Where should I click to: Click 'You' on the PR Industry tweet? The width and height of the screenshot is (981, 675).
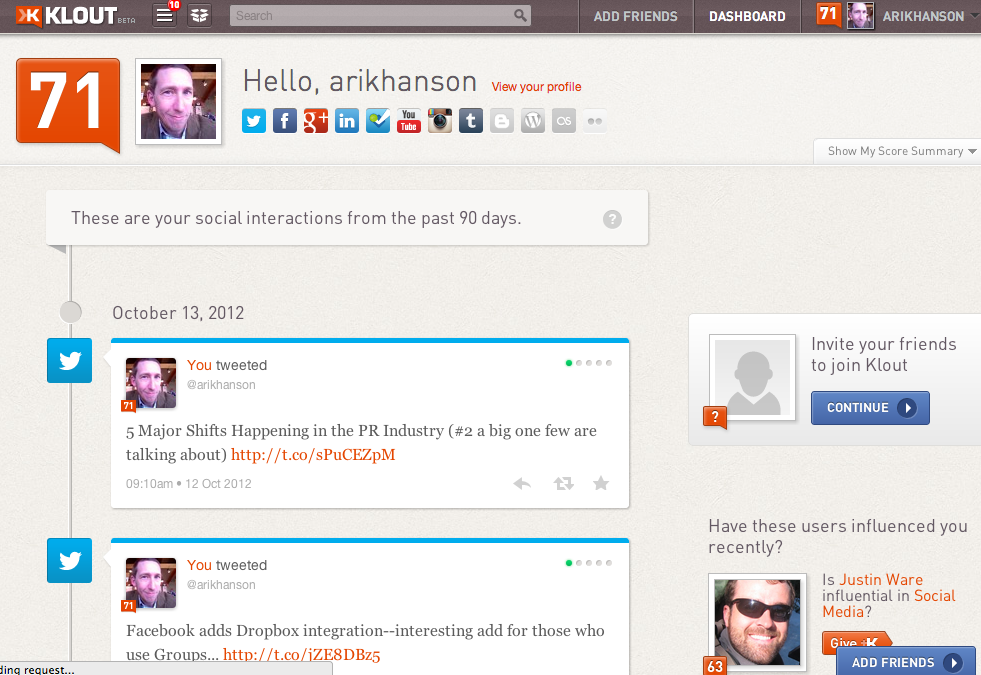coord(199,365)
